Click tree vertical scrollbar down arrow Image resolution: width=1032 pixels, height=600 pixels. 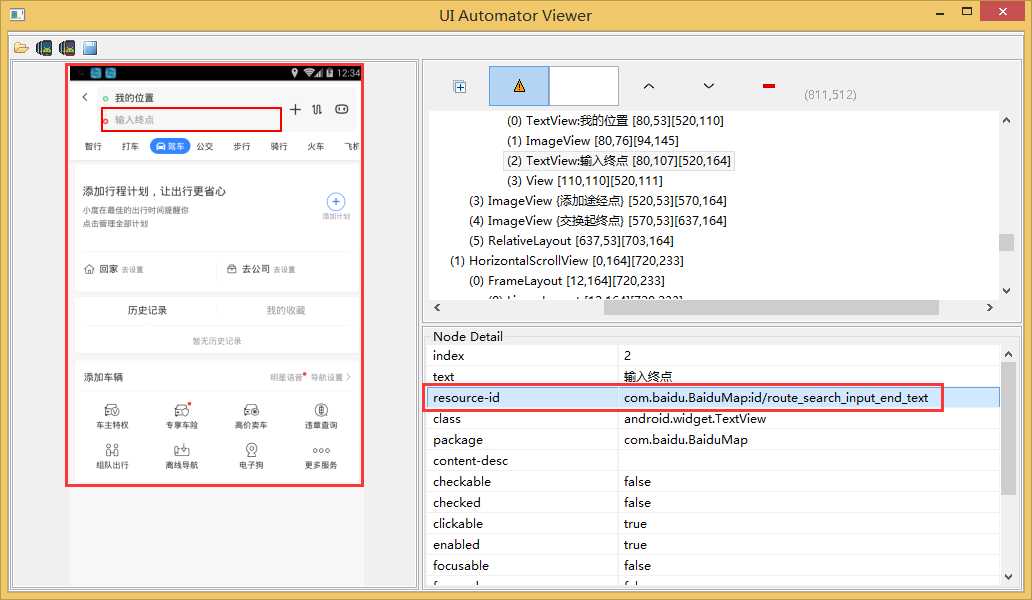pos(1006,291)
